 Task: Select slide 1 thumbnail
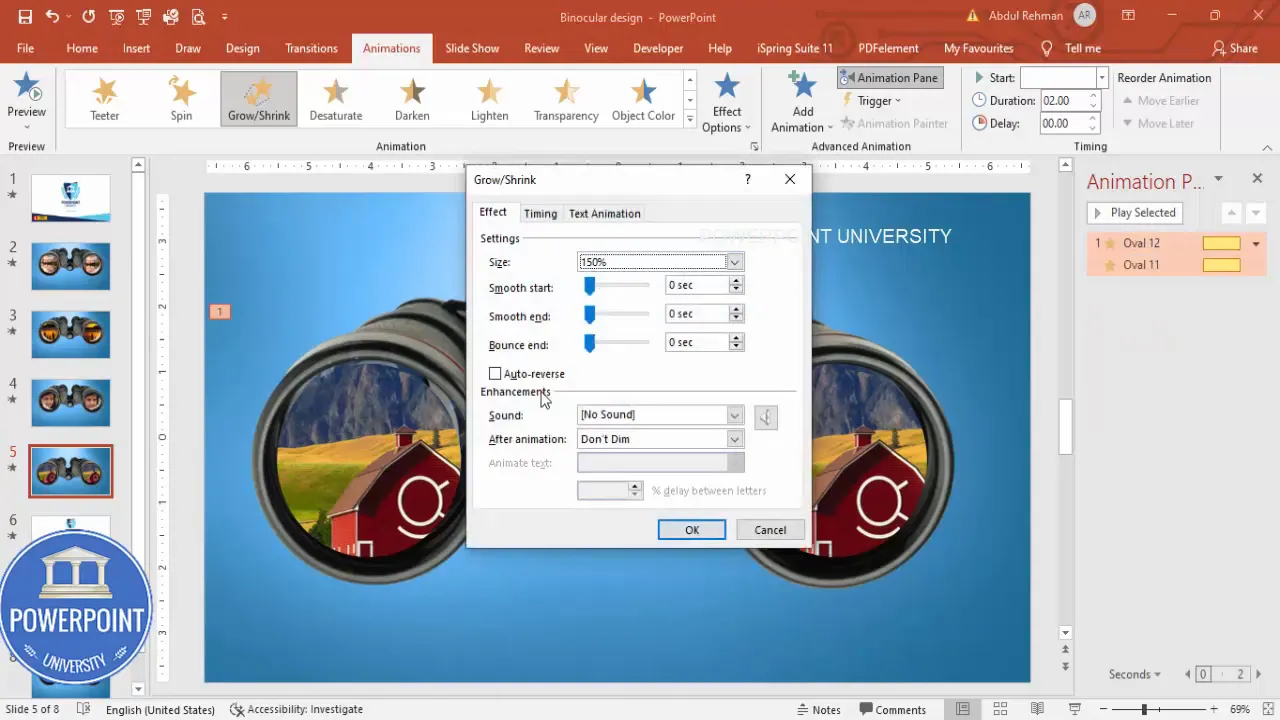tap(71, 197)
